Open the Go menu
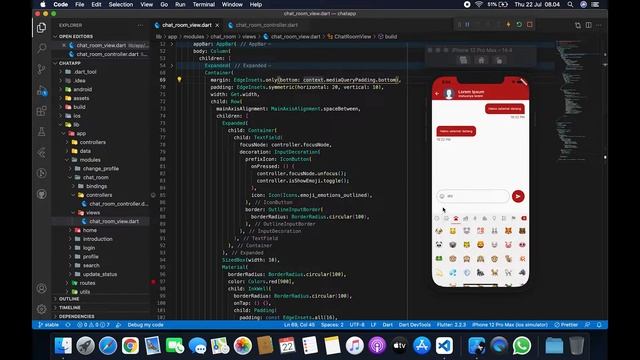This screenshot has height=360, width=640. click(164, 4)
